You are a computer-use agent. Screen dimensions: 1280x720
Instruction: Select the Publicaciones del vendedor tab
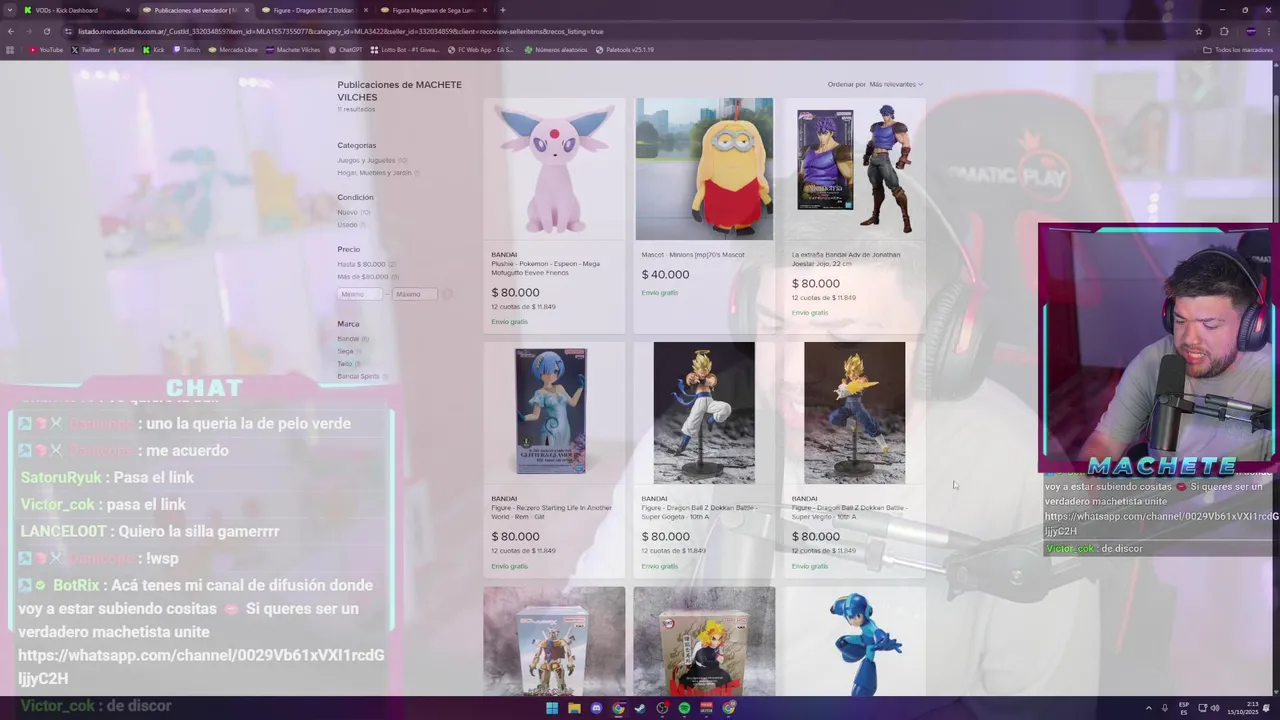194,10
